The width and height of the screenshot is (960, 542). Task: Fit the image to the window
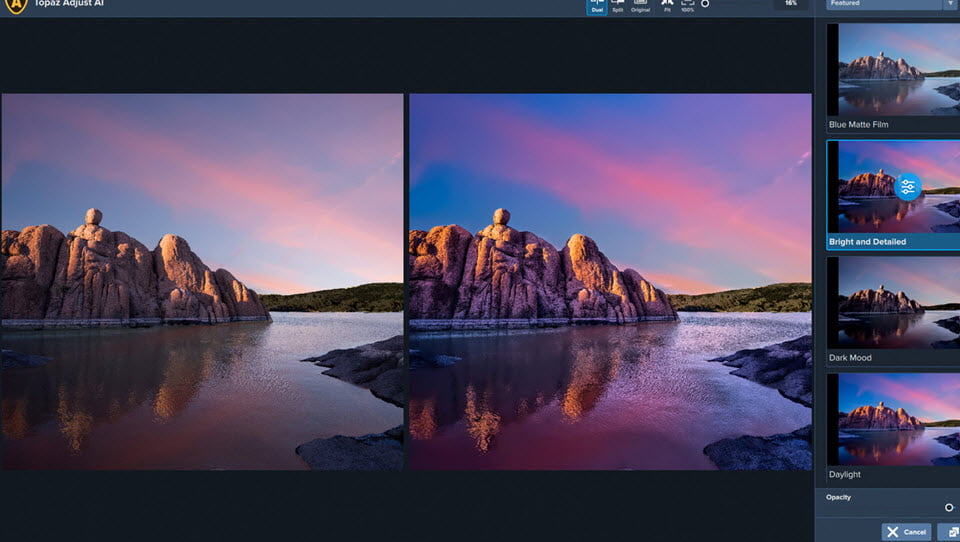(x=667, y=6)
